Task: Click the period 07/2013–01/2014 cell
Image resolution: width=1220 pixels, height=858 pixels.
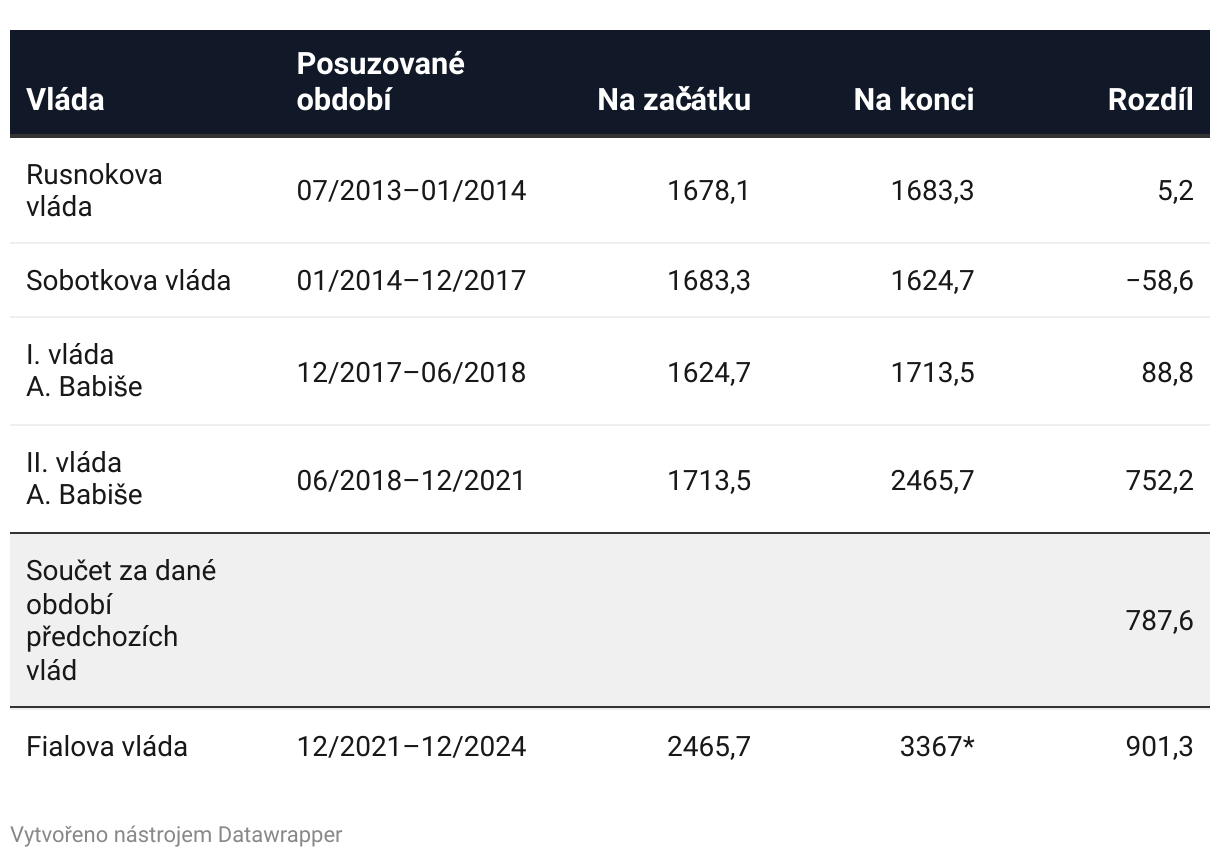Action: point(411,190)
